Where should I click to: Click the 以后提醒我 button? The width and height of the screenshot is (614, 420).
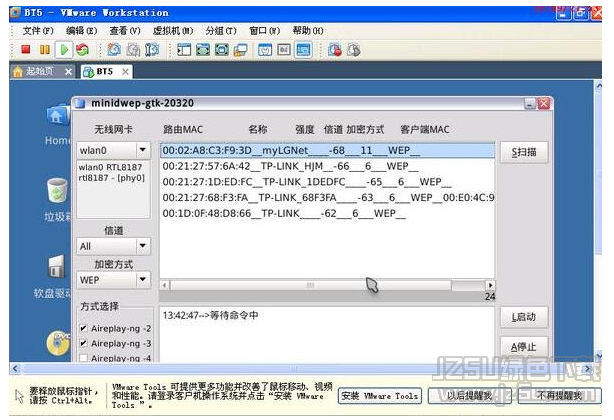tap(469, 396)
